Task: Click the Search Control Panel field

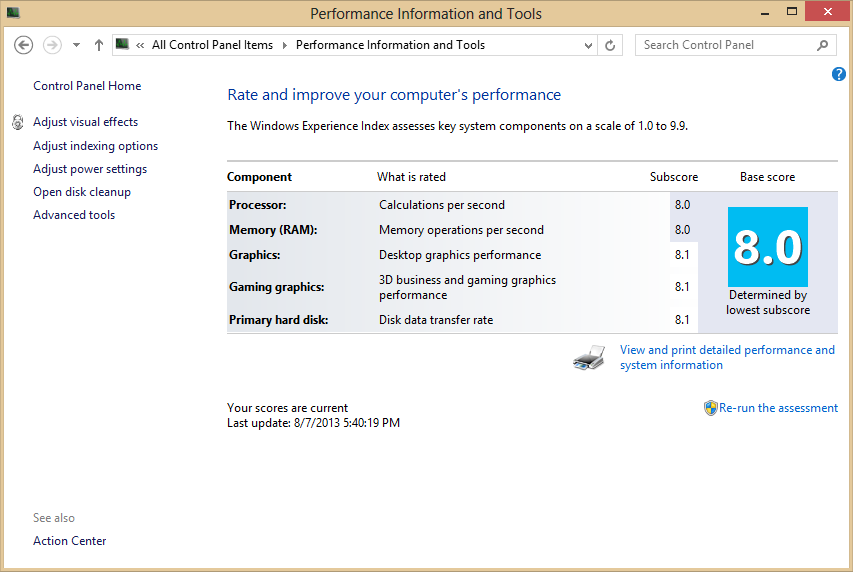Action: pos(725,45)
